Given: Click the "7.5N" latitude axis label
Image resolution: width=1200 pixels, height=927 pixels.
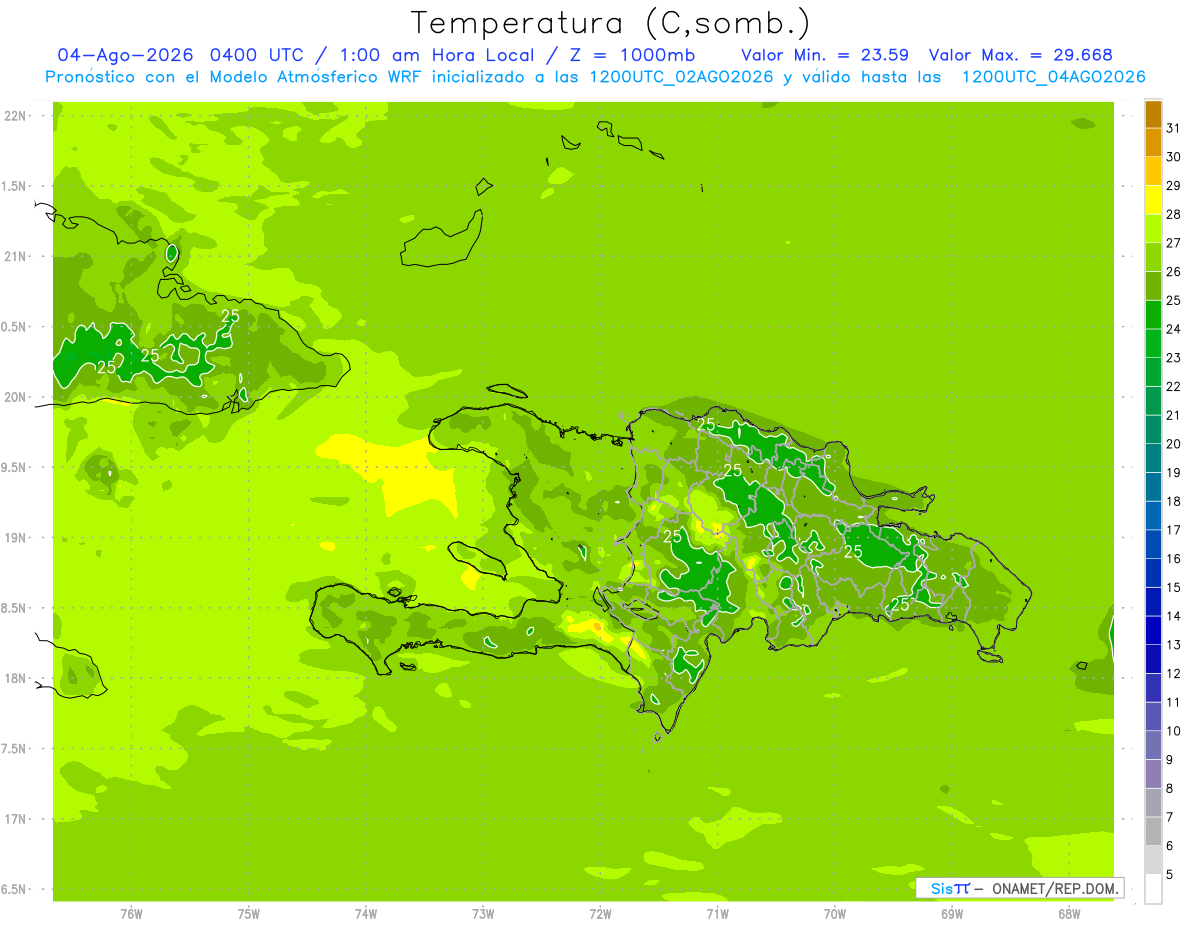Looking at the screenshot, I should point(15,749).
